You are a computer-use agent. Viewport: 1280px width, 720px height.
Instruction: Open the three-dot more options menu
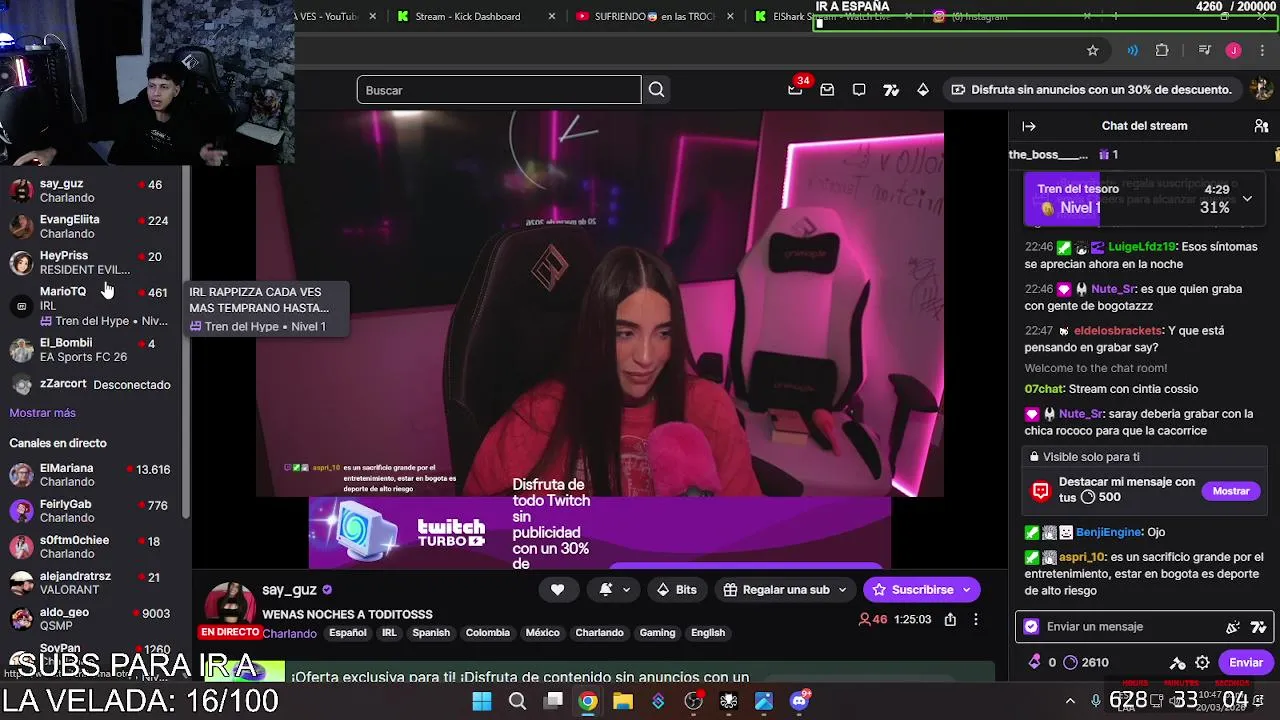point(976,620)
